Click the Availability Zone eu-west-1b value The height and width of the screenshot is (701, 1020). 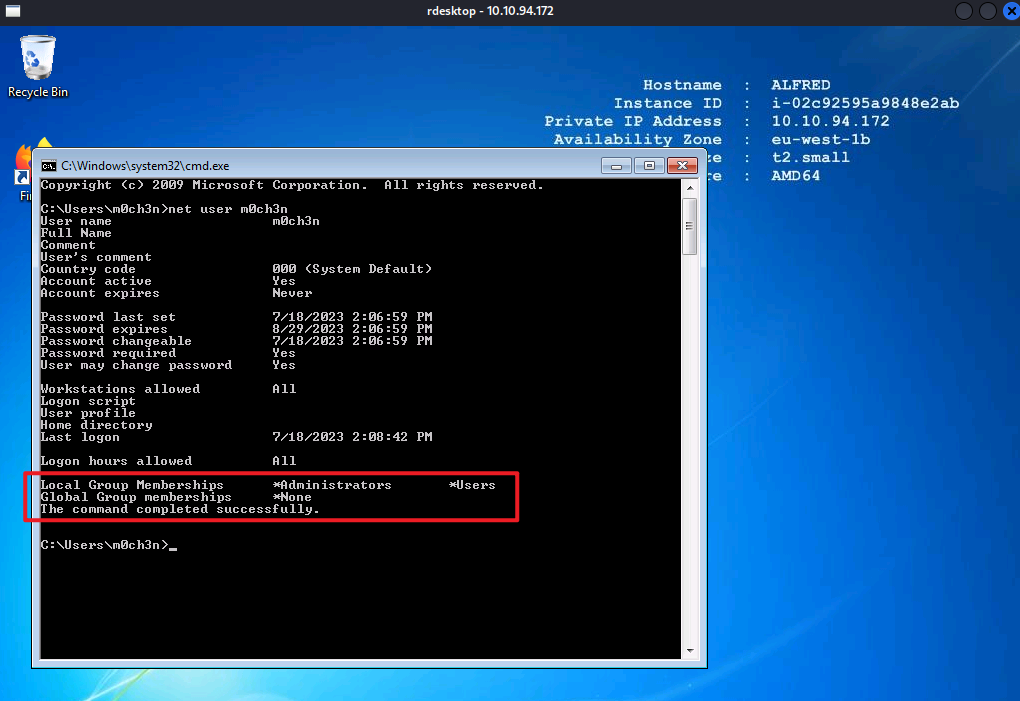pos(820,140)
